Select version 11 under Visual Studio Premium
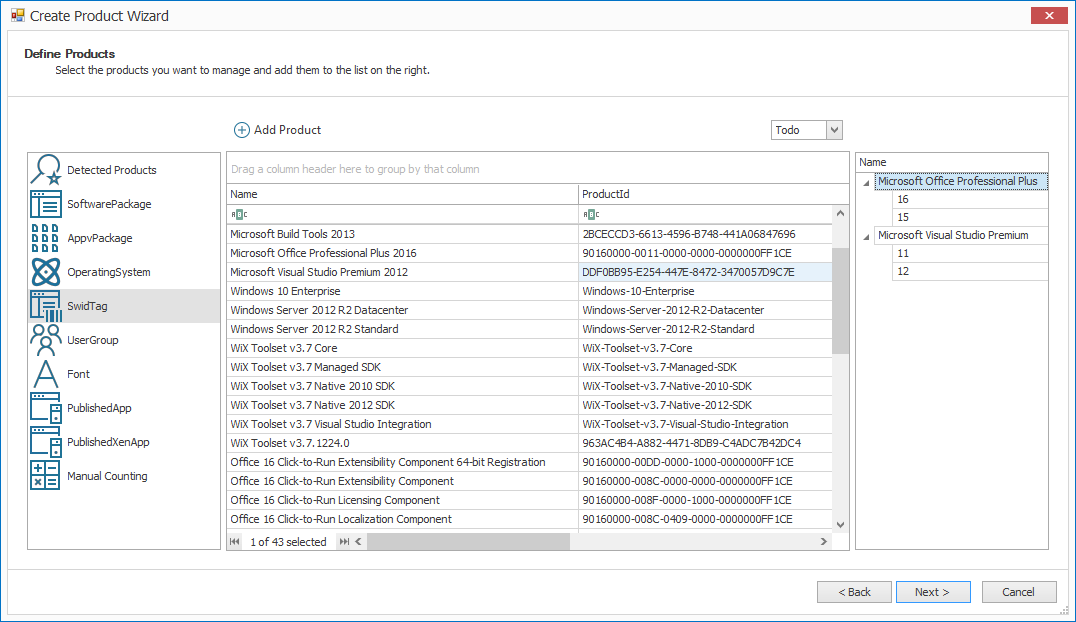 point(970,253)
